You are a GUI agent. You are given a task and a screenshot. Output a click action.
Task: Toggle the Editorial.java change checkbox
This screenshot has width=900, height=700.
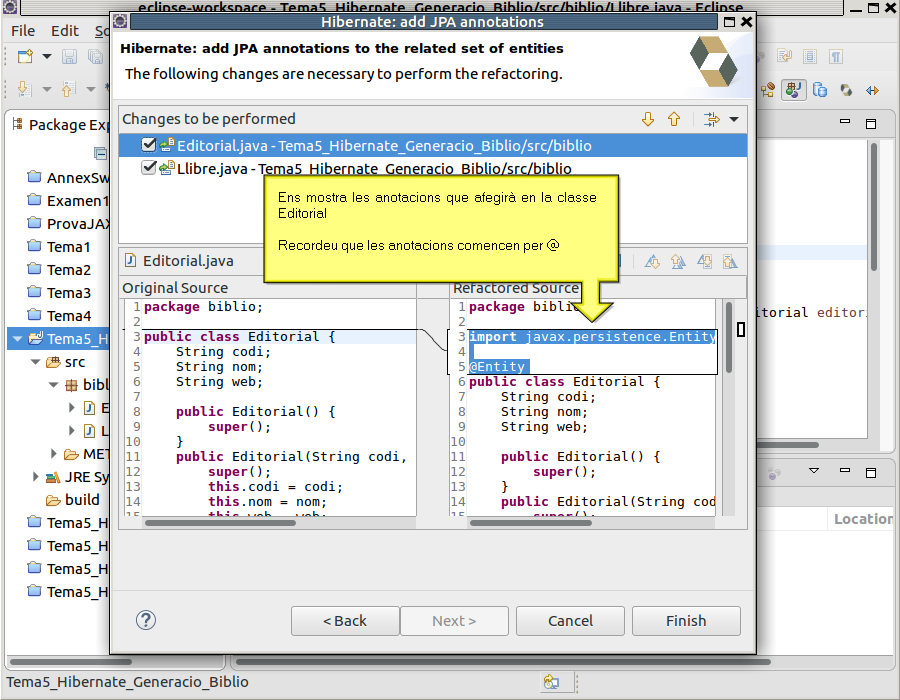[149, 145]
